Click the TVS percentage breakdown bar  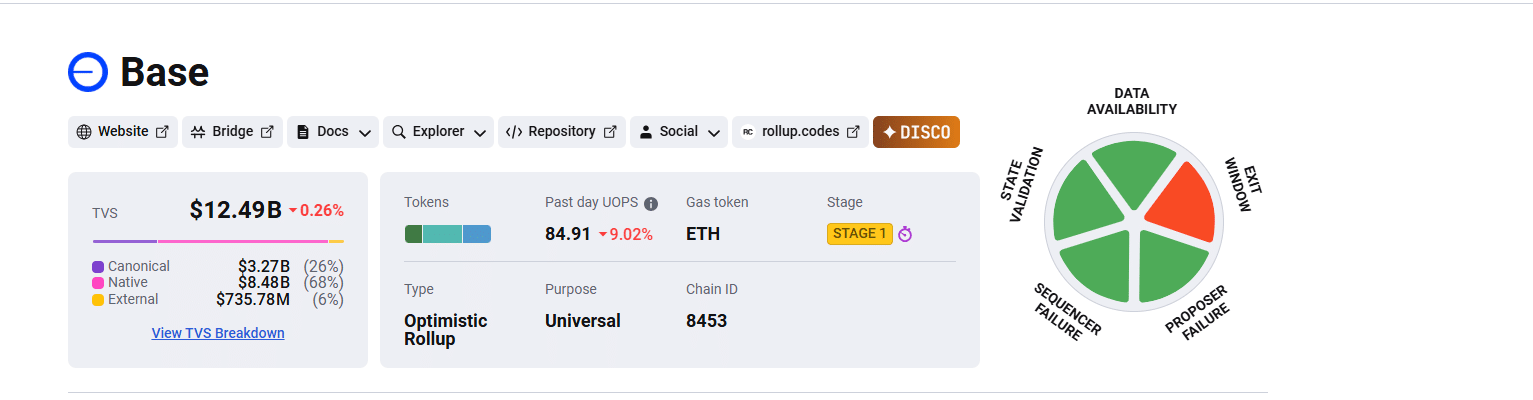tap(218, 241)
